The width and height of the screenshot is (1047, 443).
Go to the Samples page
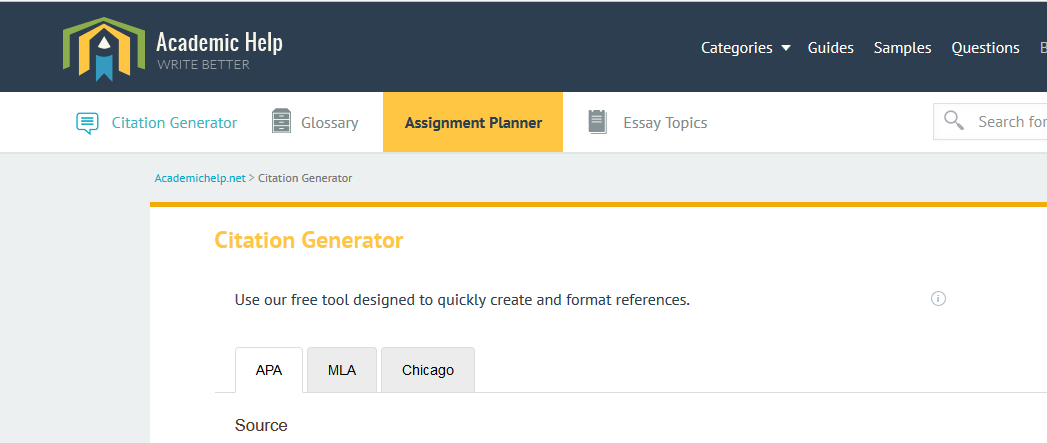tap(902, 48)
